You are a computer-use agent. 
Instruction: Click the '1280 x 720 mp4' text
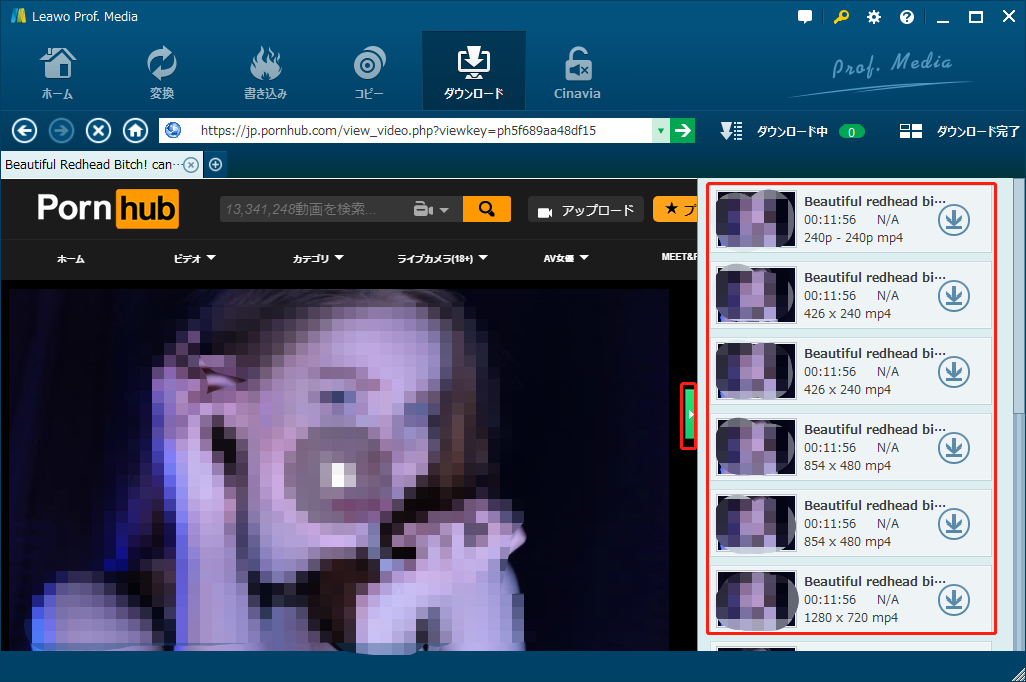coord(851,617)
